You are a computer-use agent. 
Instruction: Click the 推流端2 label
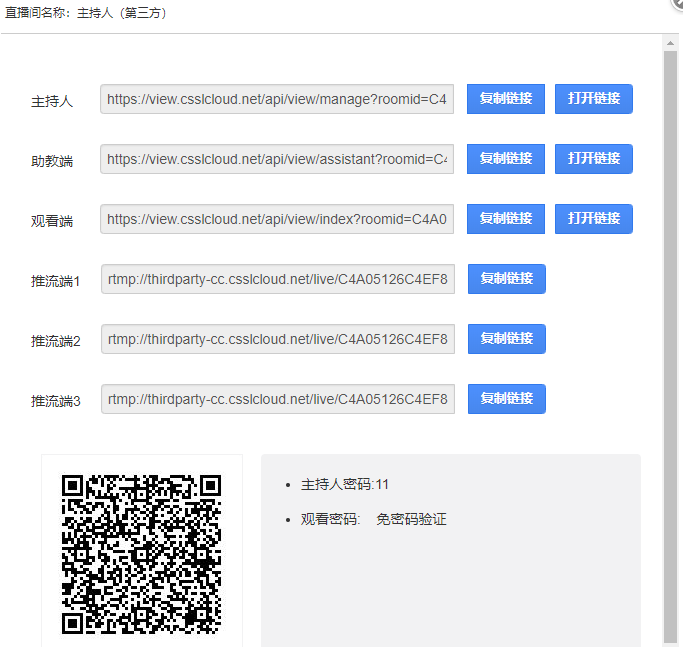(55, 341)
